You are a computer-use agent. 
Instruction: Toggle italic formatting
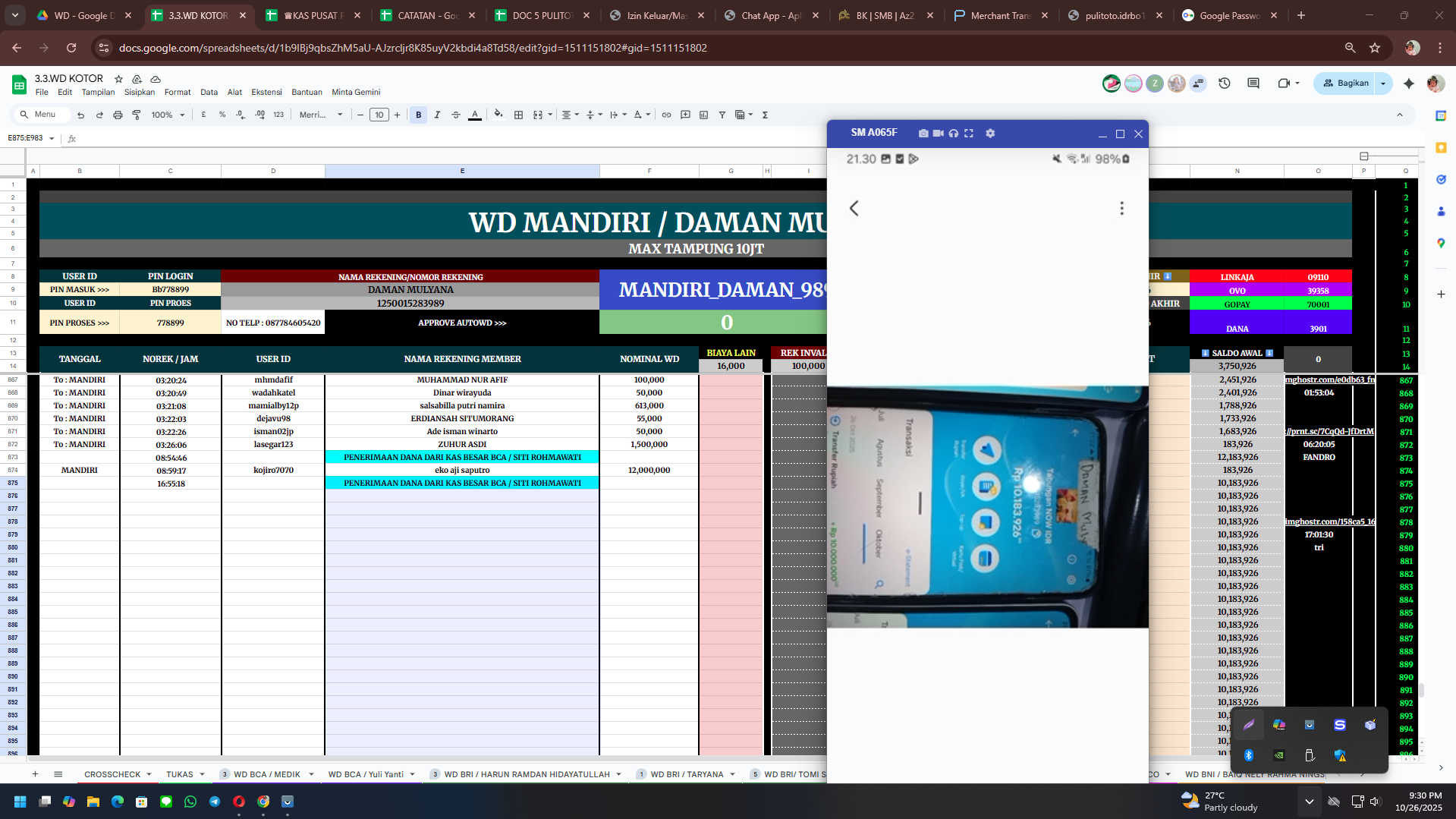(437, 115)
